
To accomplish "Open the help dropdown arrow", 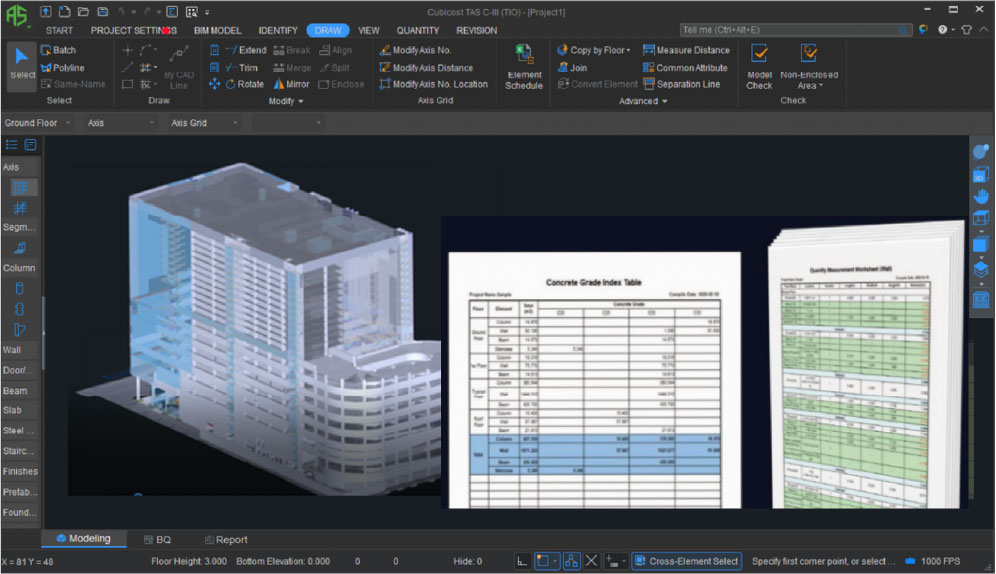I will tap(953, 30).
